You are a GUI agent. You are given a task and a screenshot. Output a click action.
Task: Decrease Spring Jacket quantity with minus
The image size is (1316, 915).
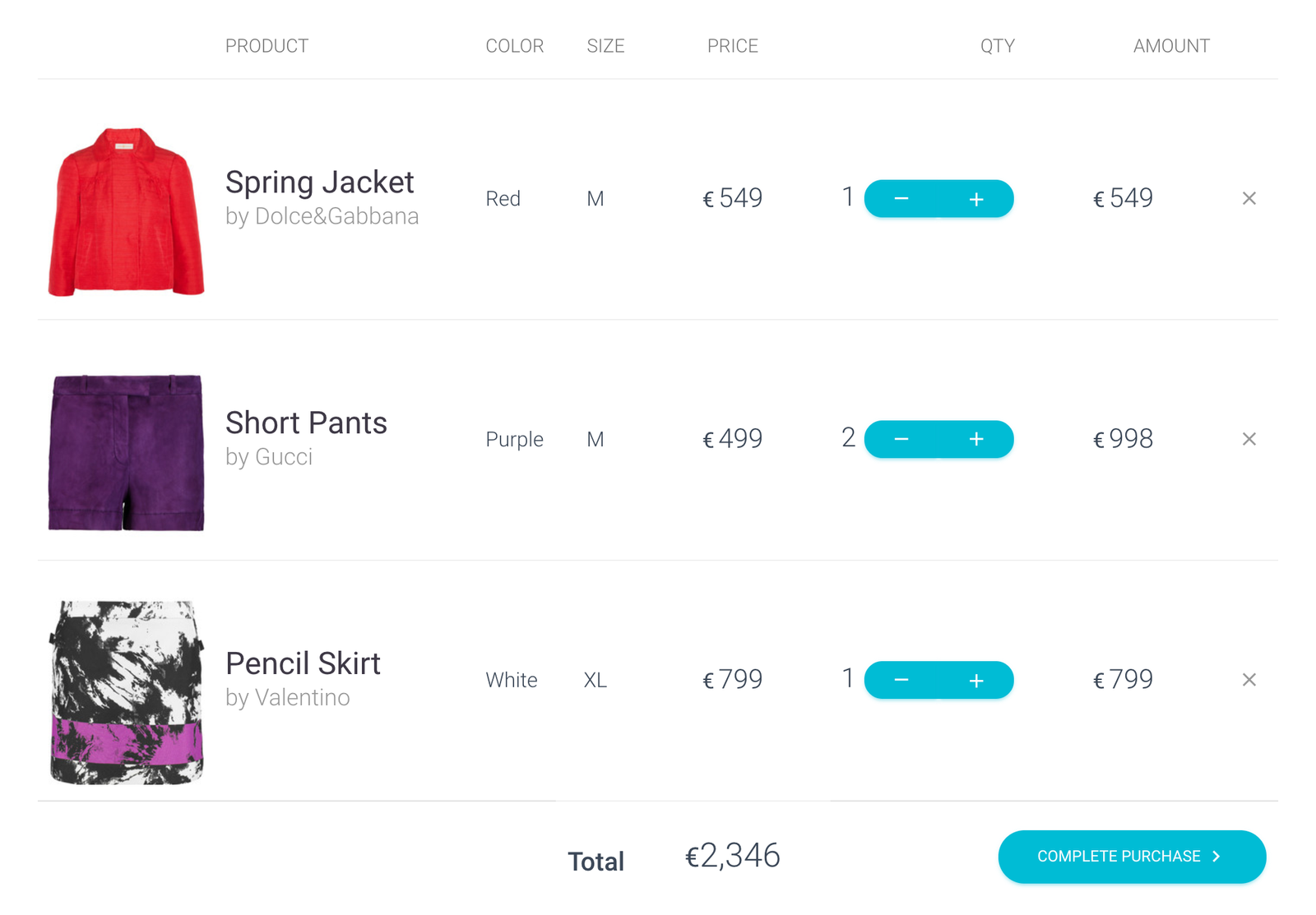coord(901,199)
